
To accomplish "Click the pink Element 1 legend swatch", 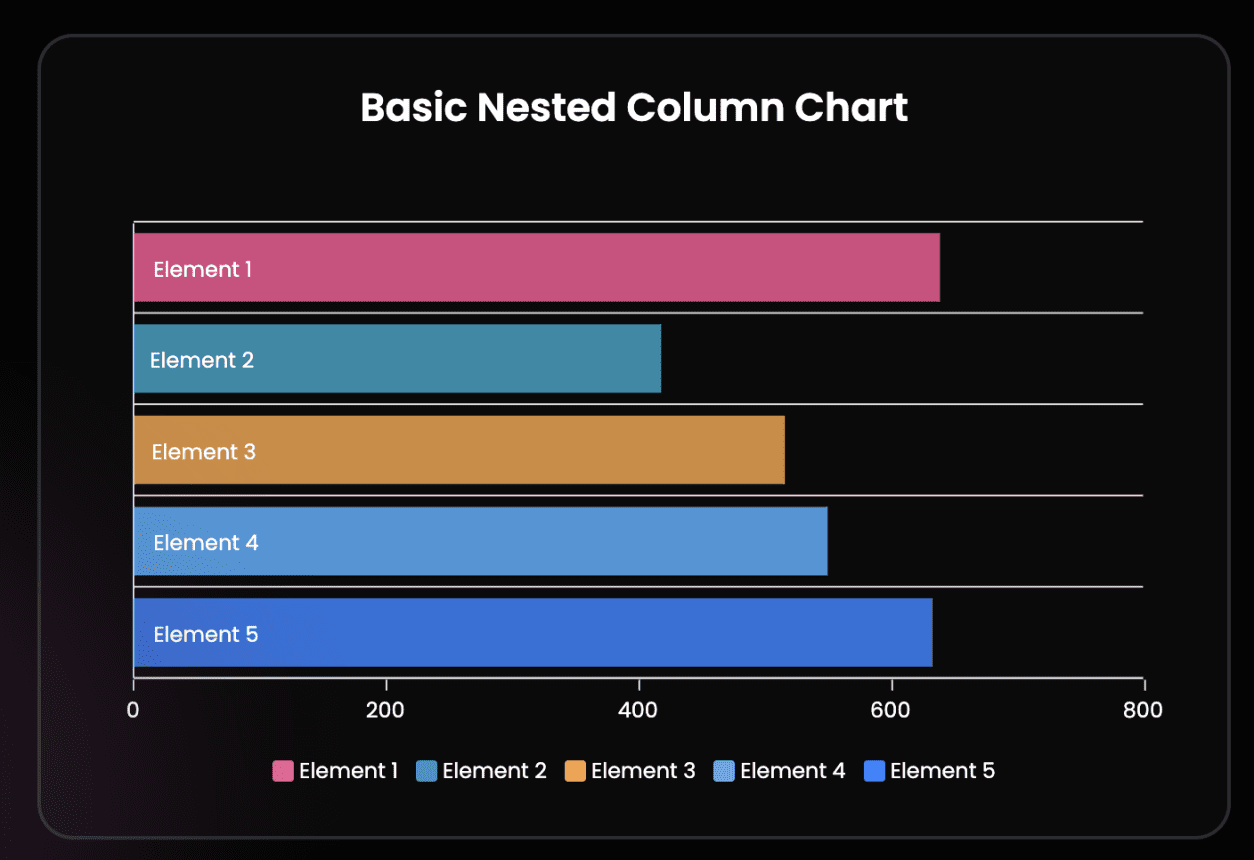I will 283,771.
